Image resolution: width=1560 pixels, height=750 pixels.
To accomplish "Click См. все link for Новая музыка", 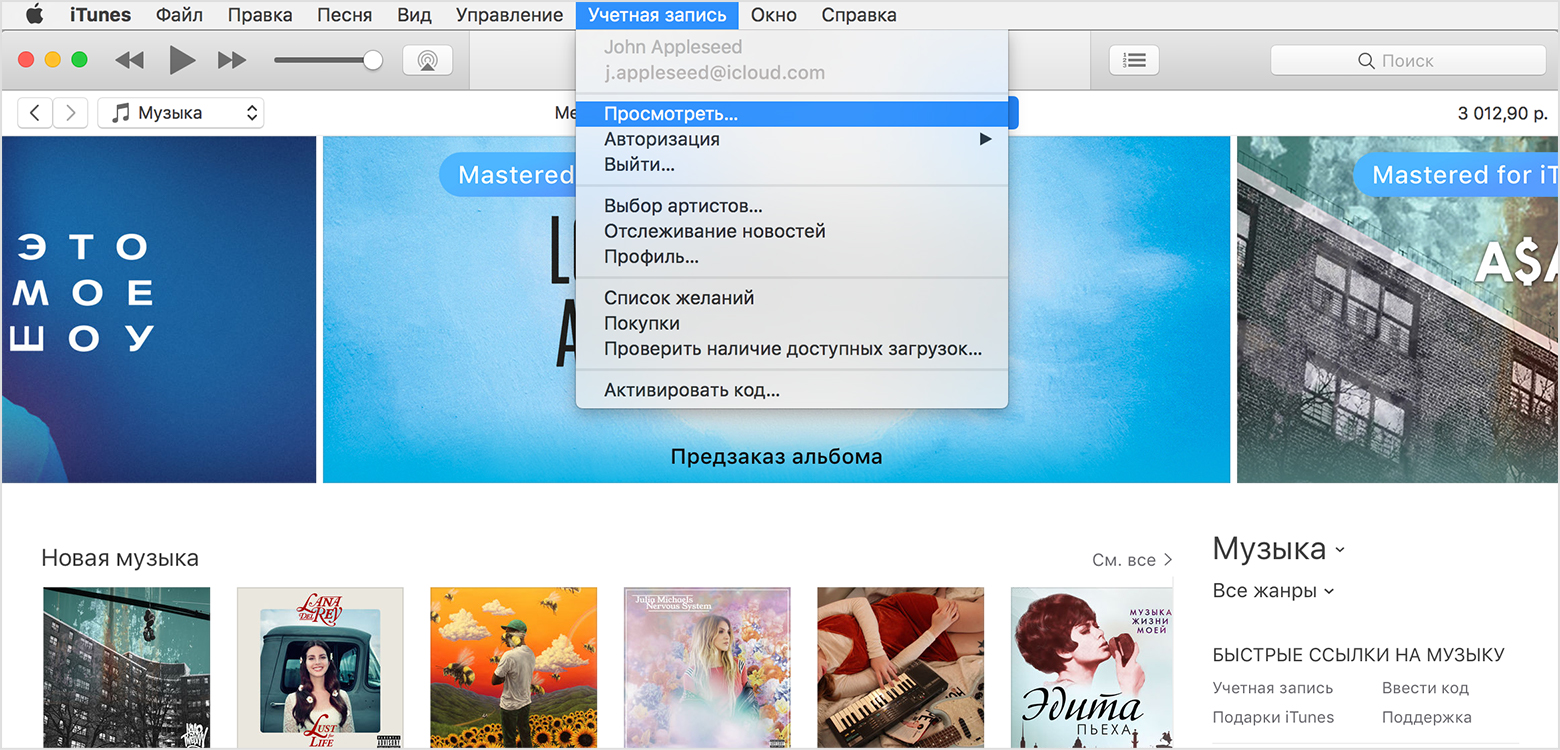I will tap(1132, 560).
